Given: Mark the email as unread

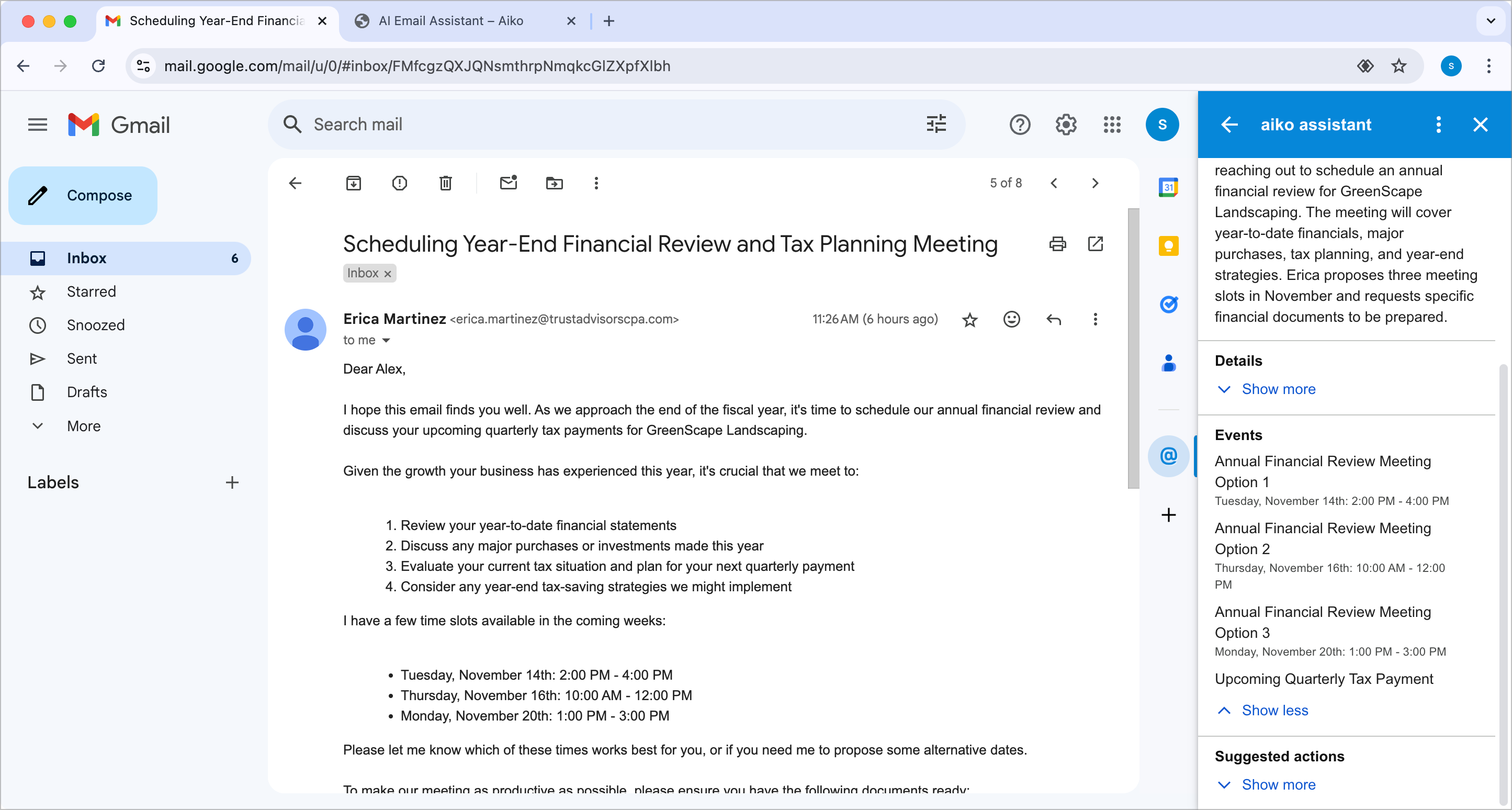Looking at the screenshot, I should [x=509, y=183].
